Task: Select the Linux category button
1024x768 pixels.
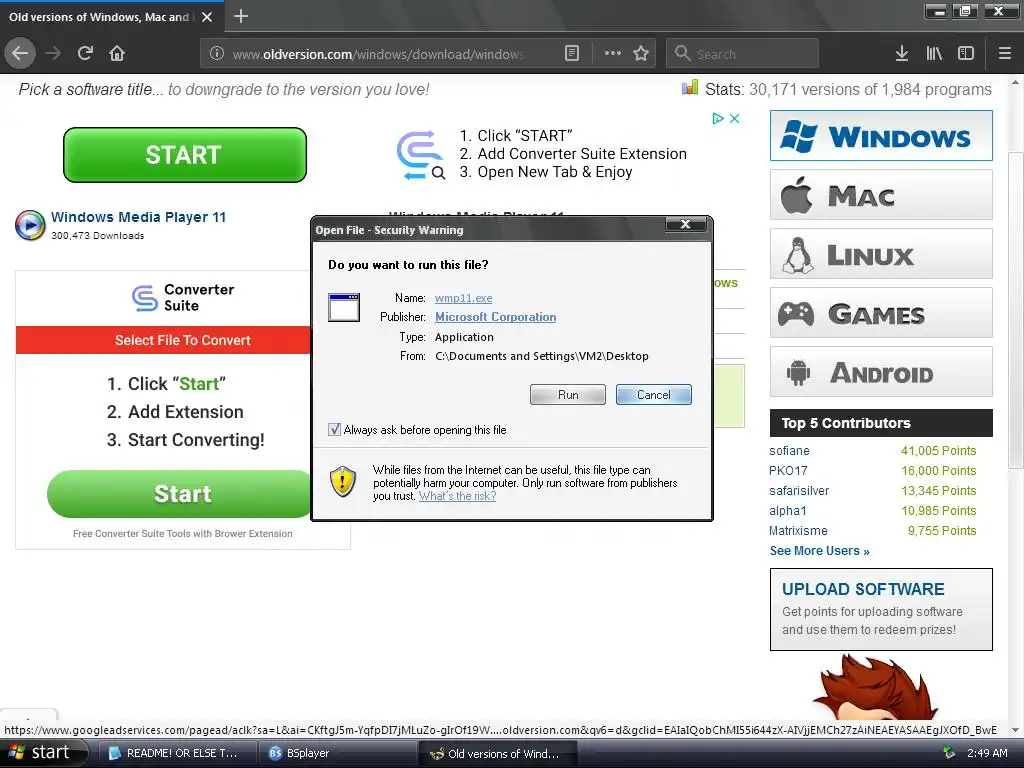Action: tap(881, 253)
